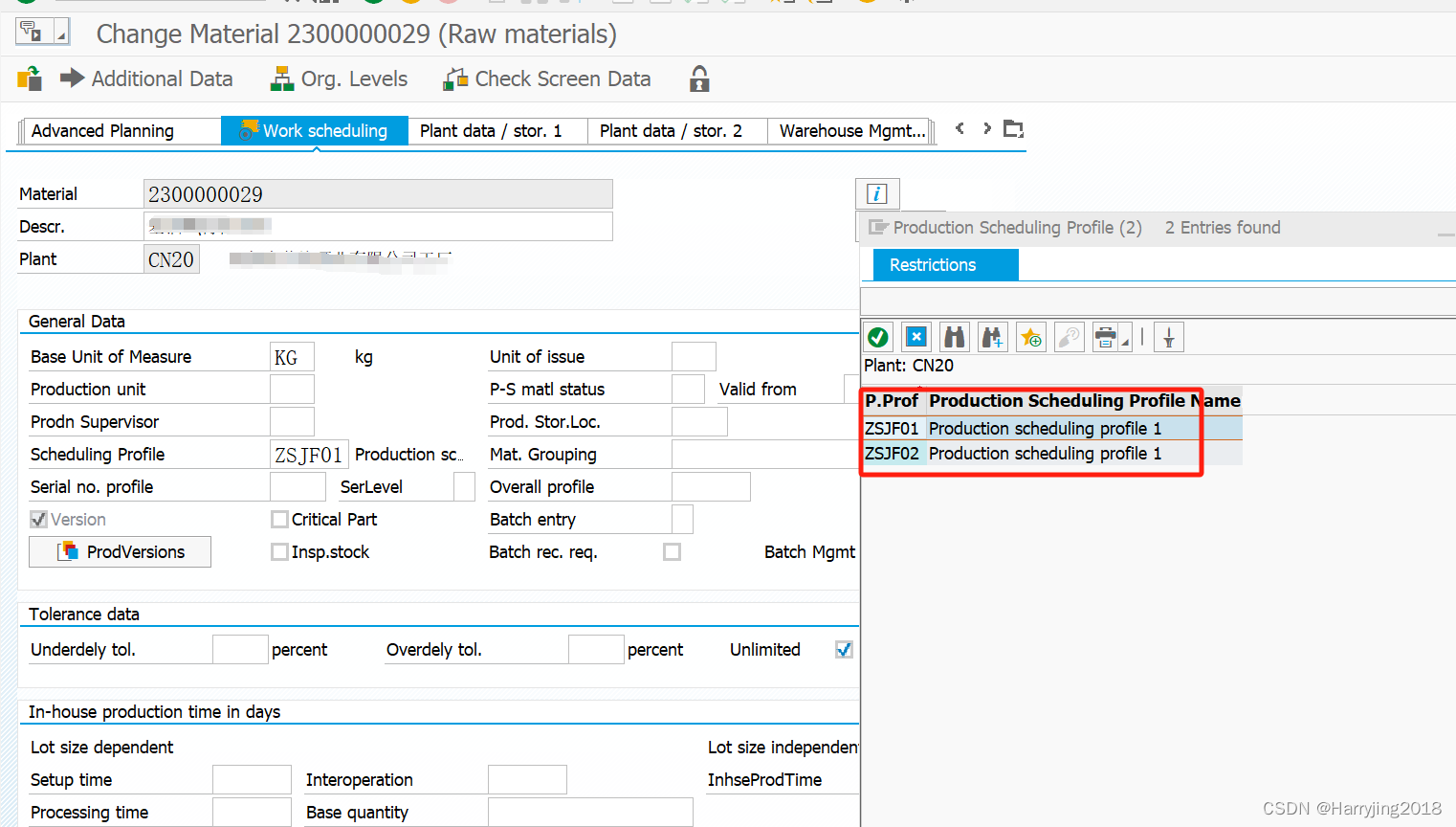The width and height of the screenshot is (1456, 827).
Task: Click the Processing time field
Action: (252, 813)
